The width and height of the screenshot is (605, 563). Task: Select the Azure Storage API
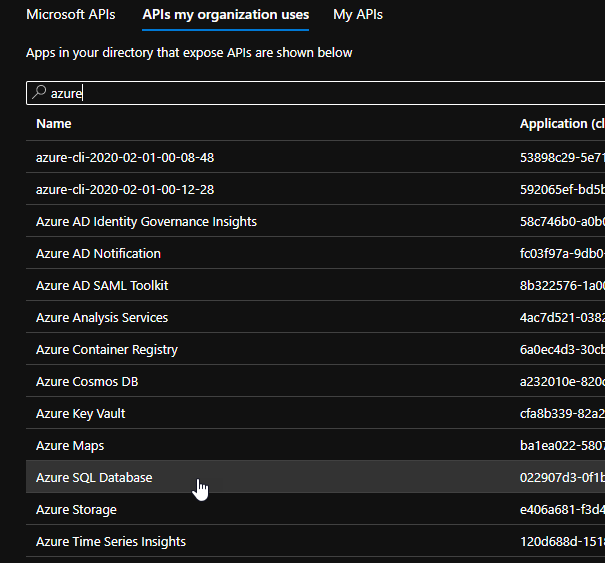pos(316,509)
